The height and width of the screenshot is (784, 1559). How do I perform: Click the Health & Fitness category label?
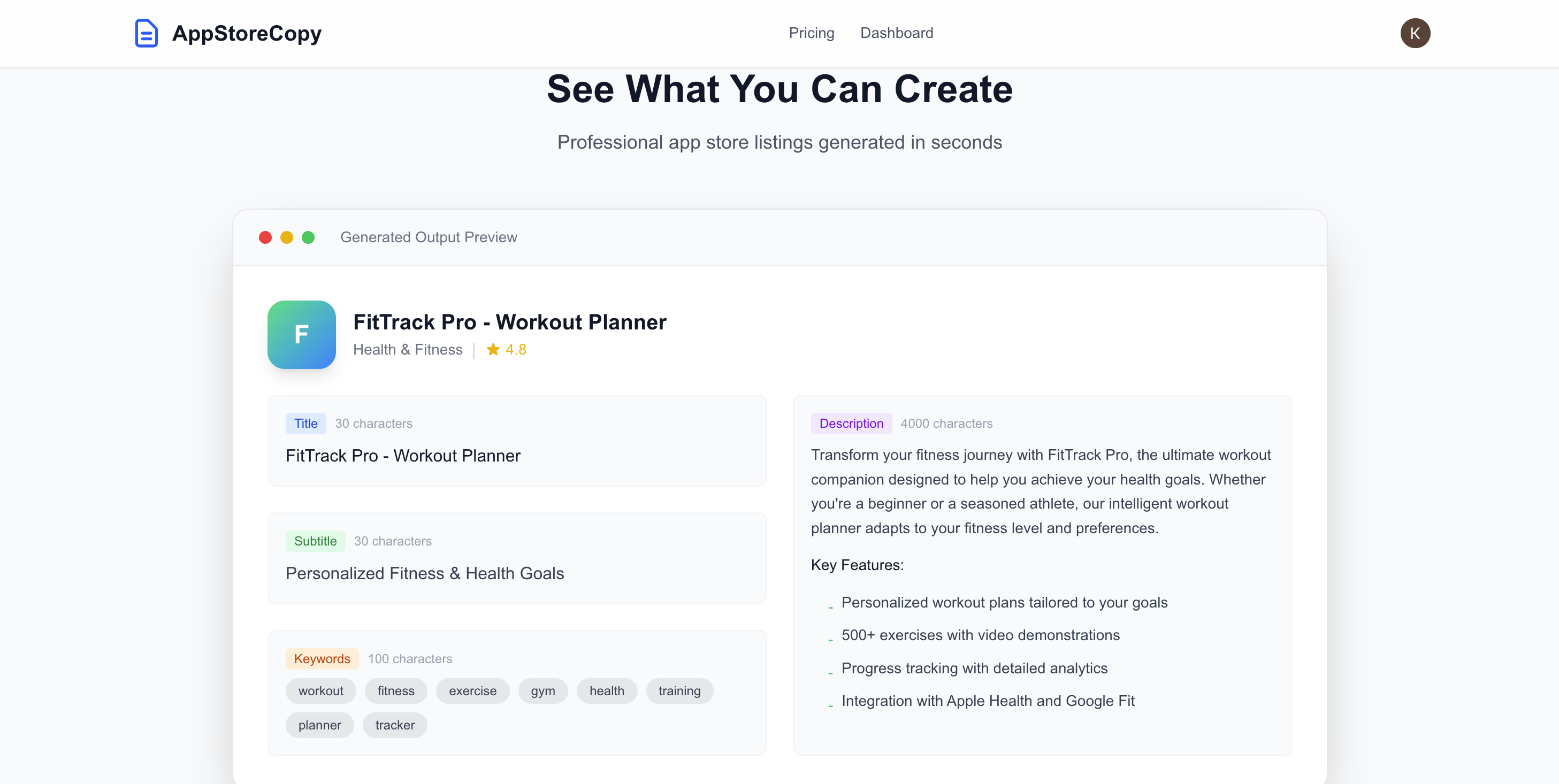408,350
